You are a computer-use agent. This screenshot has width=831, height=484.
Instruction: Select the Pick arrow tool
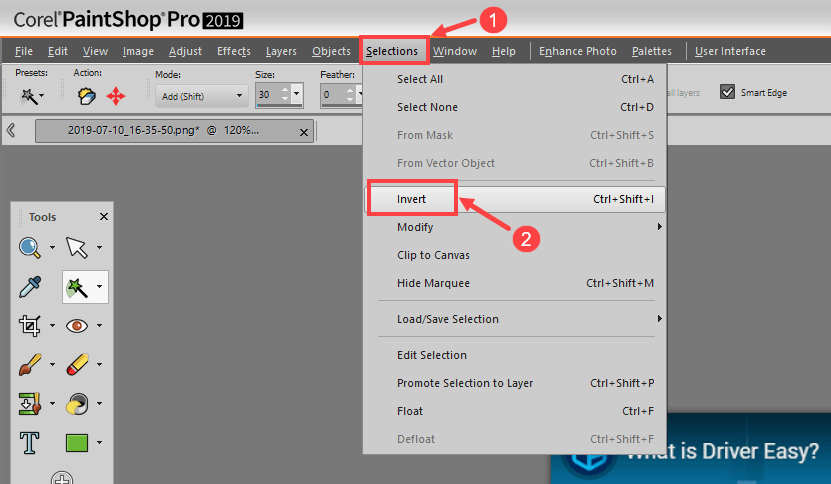tap(77, 248)
